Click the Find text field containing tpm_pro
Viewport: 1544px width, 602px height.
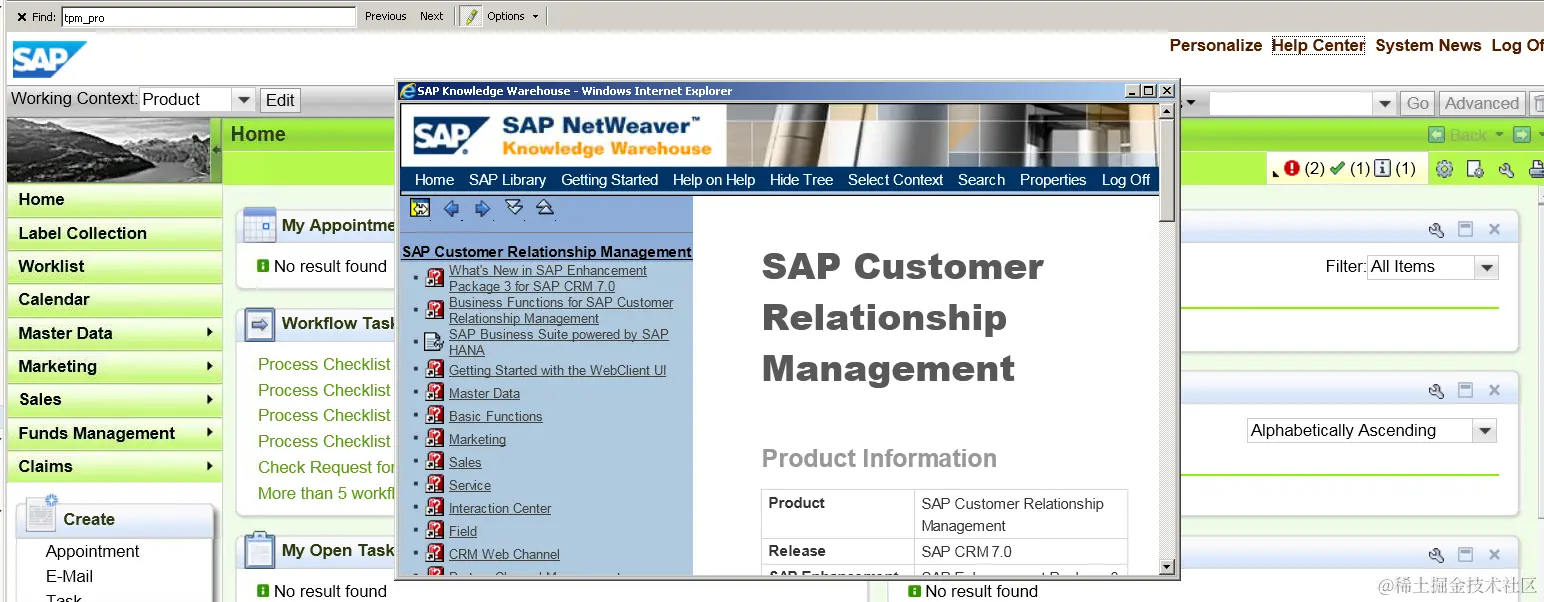click(208, 17)
